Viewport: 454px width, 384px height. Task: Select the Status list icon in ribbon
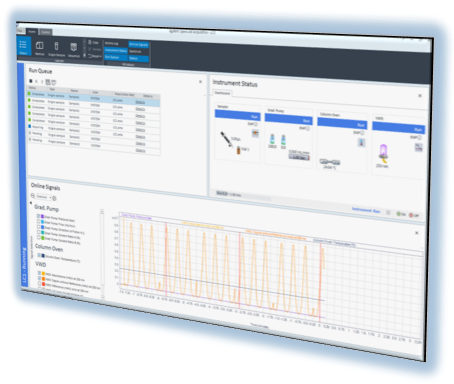pos(23,46)
